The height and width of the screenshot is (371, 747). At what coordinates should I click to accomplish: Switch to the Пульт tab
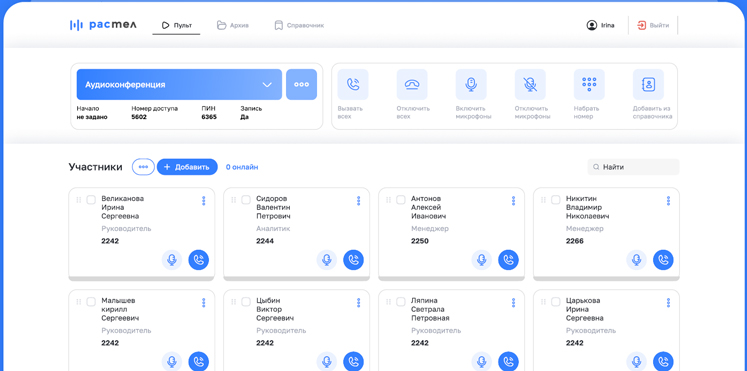tap(176, 25)
